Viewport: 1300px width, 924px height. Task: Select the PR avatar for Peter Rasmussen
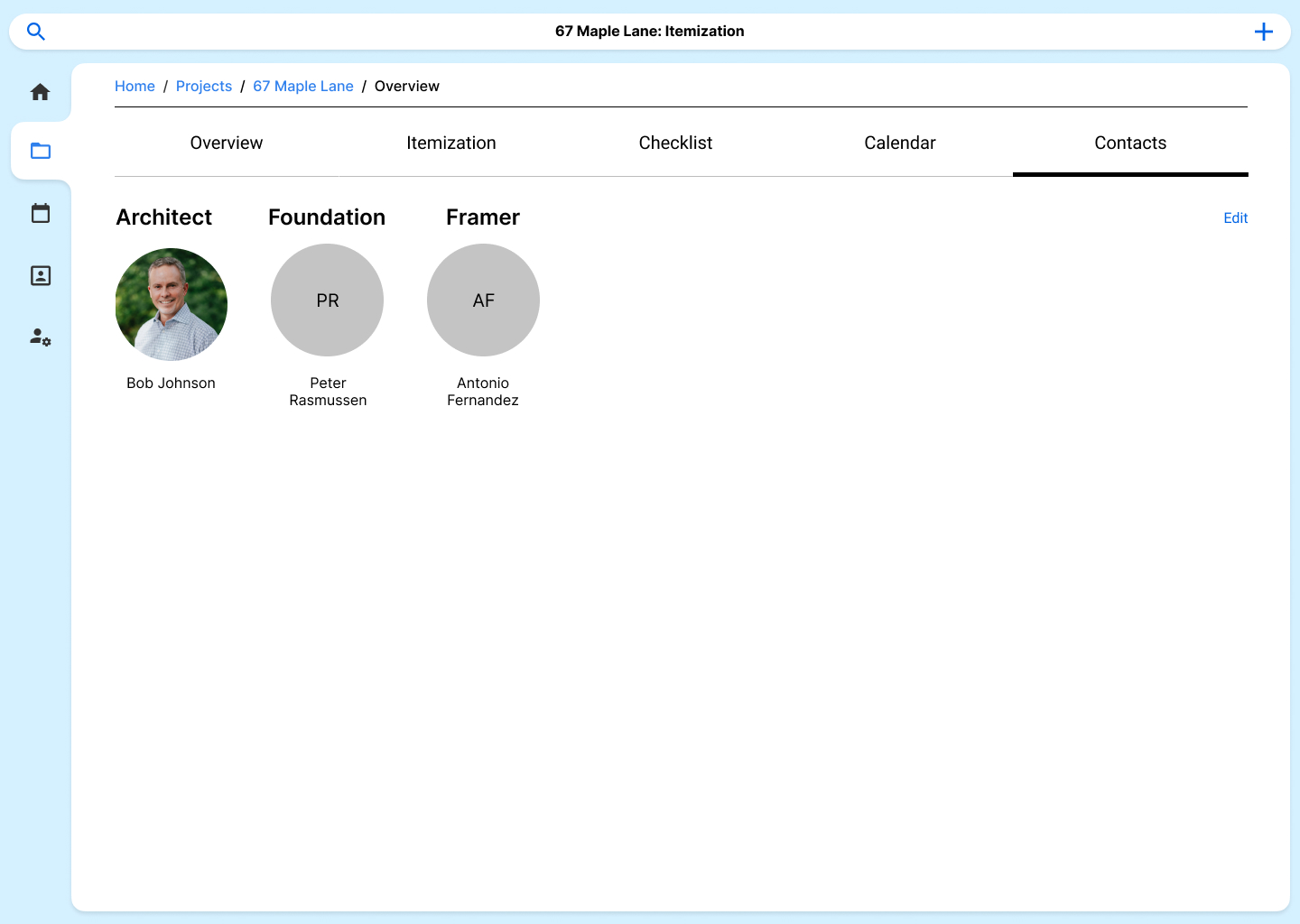click(328, 300)
